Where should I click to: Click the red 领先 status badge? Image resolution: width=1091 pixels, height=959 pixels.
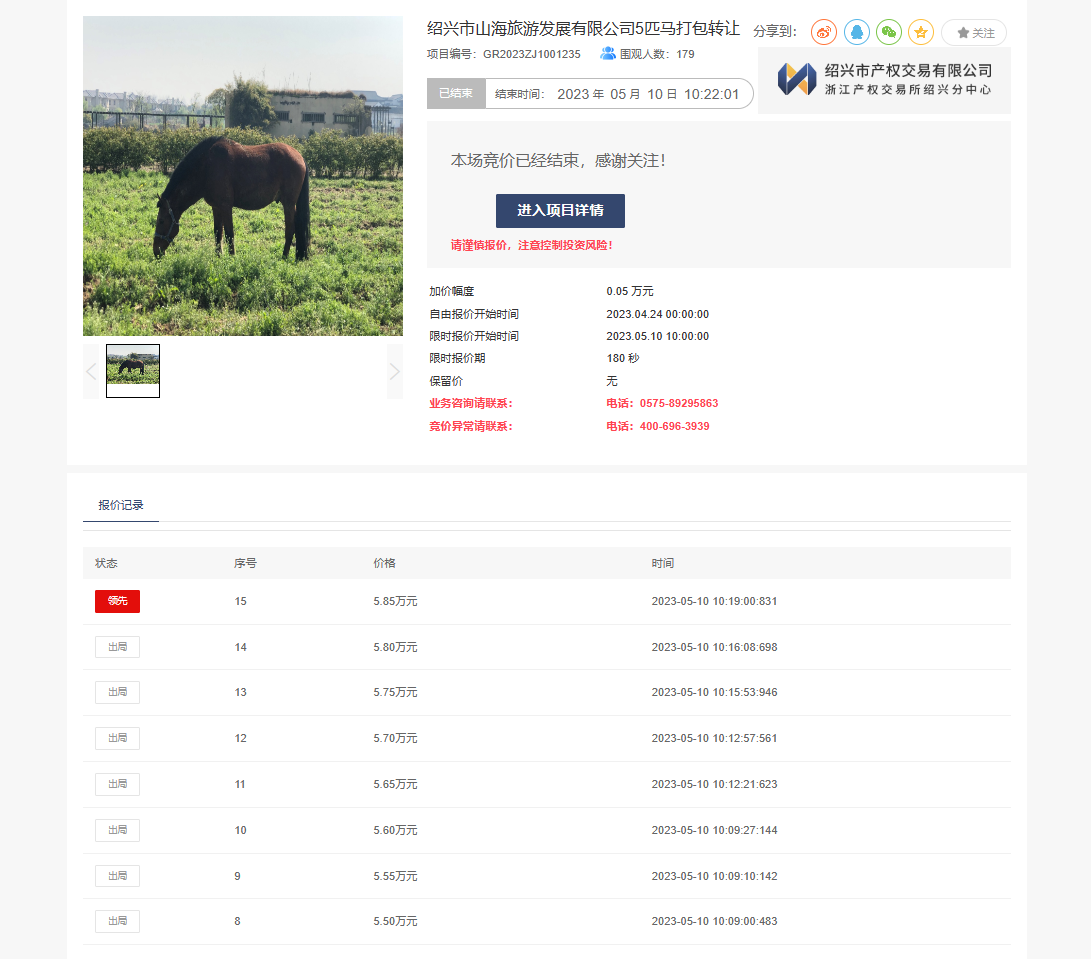pos(118,601)
